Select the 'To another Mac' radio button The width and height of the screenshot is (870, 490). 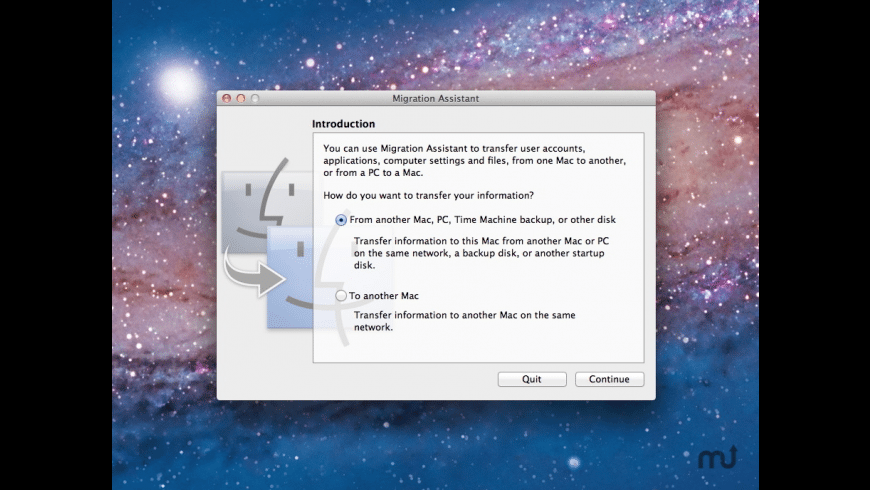coord(341,296)
